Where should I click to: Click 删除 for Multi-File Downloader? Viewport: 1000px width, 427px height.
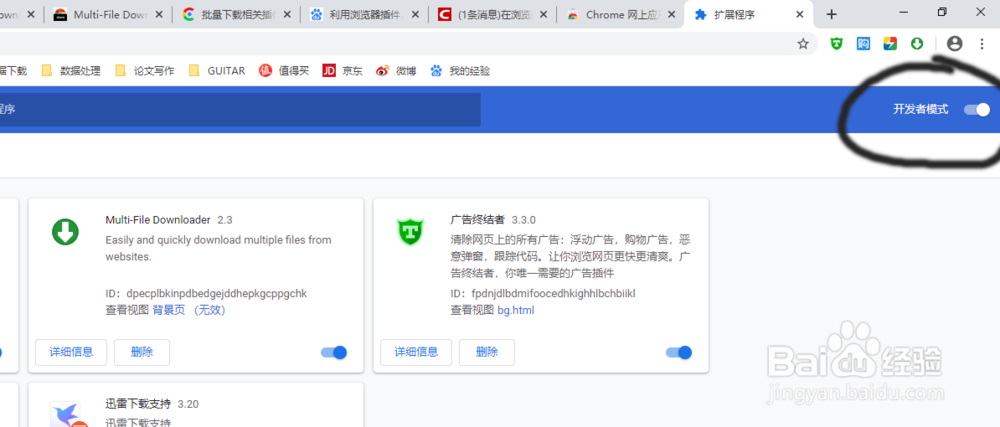(x=142, y=352)
